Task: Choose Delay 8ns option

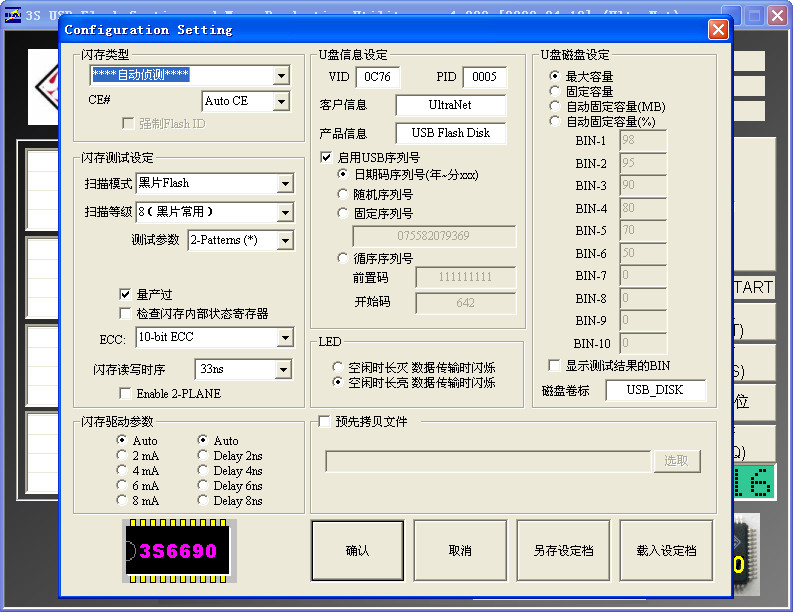Action: coord(202,500)
